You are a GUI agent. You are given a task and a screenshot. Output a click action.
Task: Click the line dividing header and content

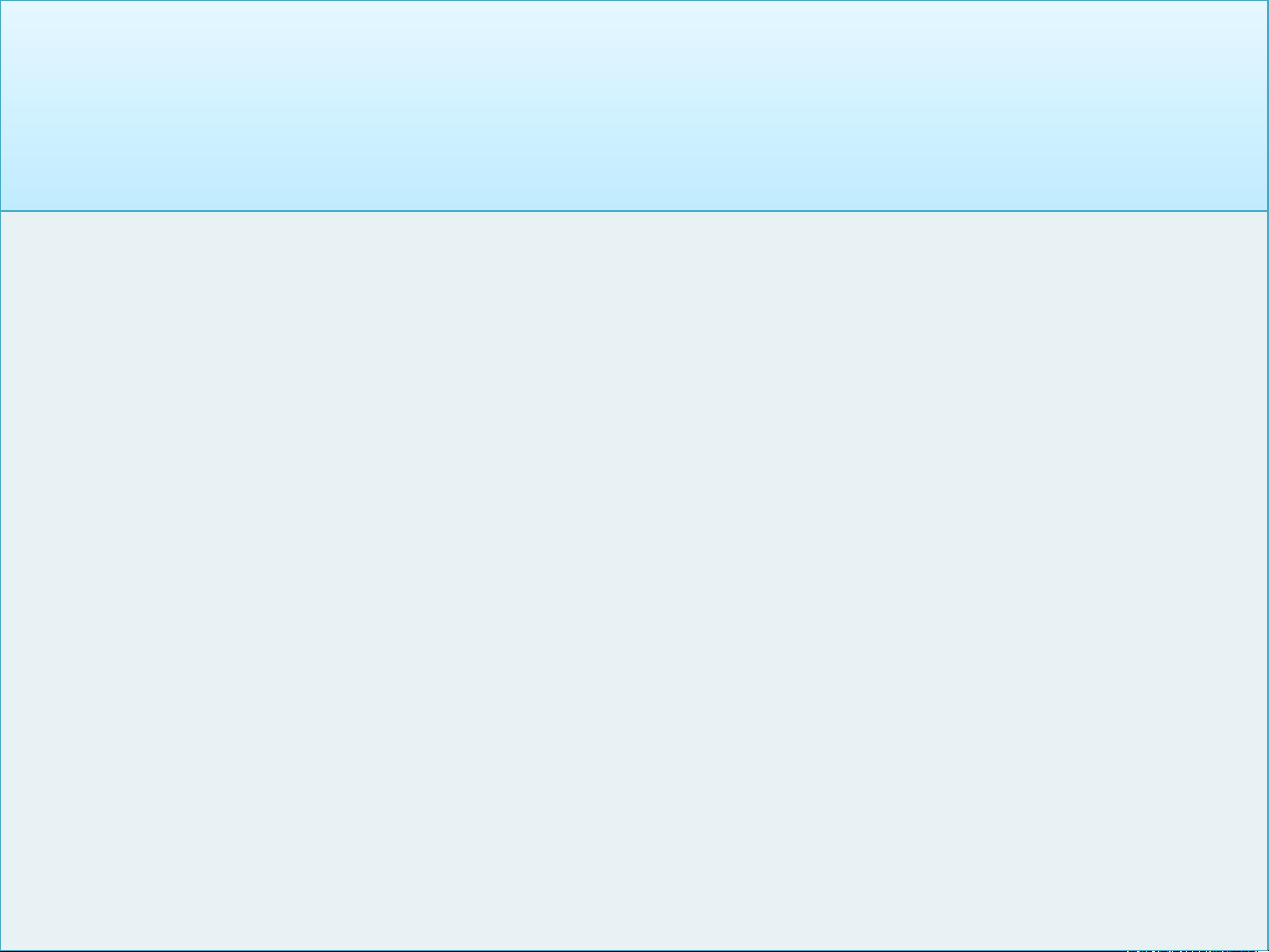pos(634,211)
